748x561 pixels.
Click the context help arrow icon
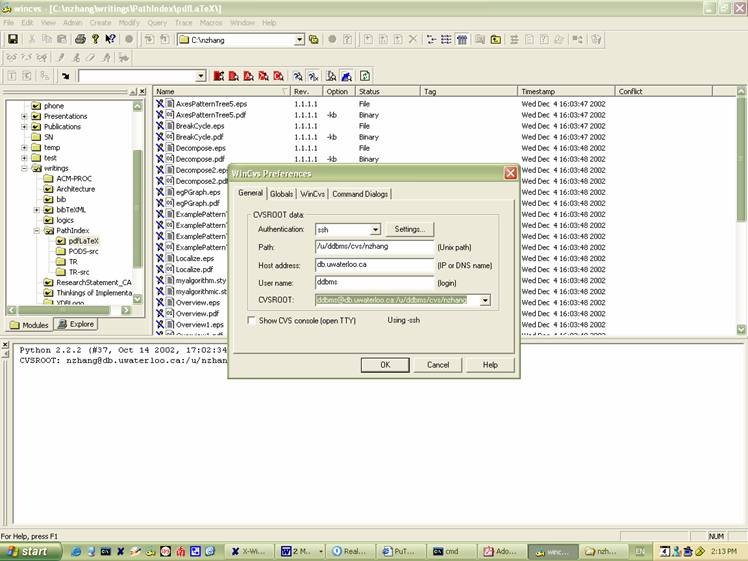[111, 39]
